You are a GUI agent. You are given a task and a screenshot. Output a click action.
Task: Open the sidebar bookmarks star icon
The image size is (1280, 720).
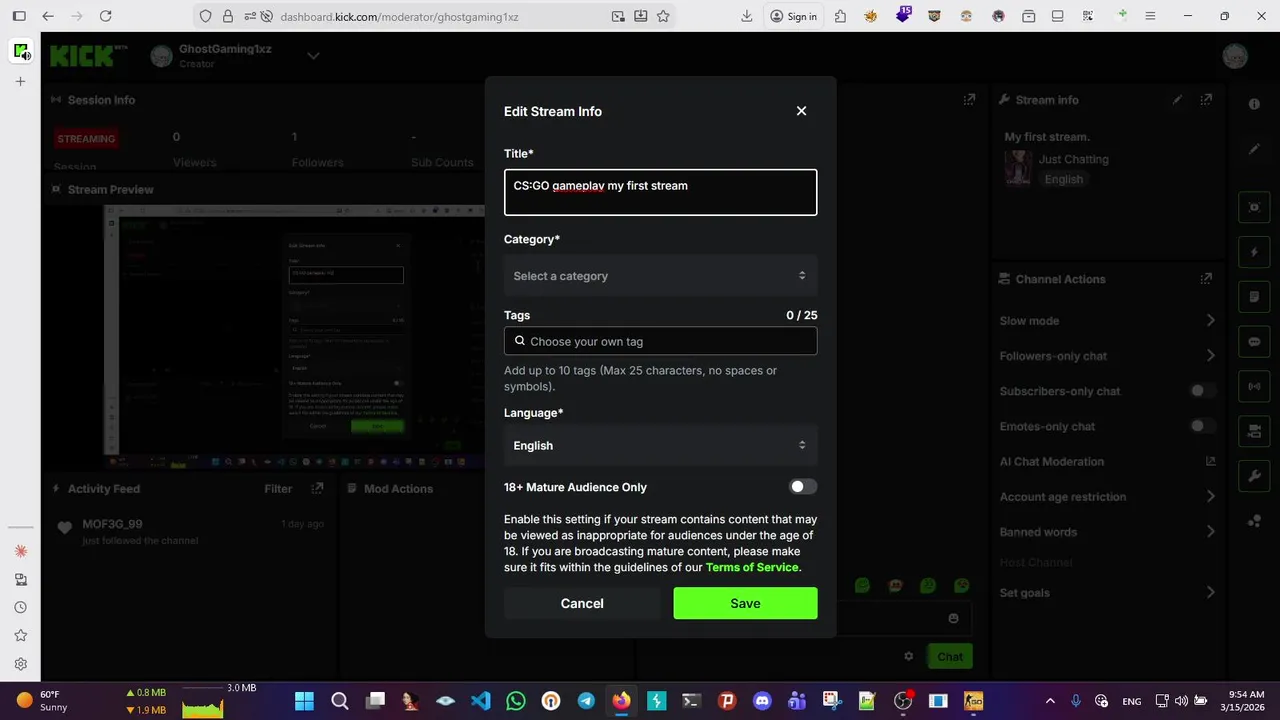point(20,635)
